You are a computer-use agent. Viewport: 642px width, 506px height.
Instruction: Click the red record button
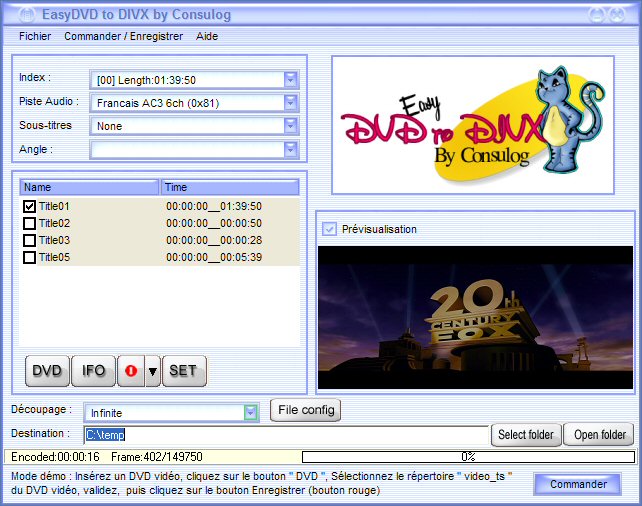coord(131,371)
